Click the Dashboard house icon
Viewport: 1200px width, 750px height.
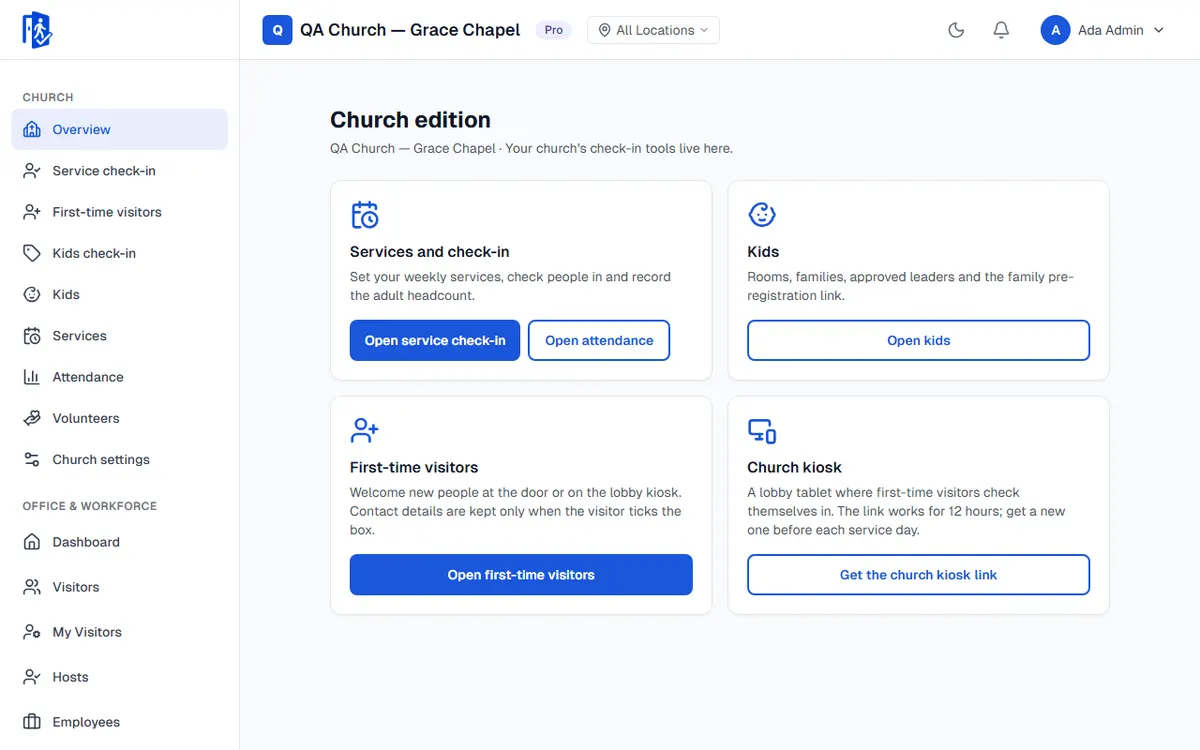coord(32,542)
